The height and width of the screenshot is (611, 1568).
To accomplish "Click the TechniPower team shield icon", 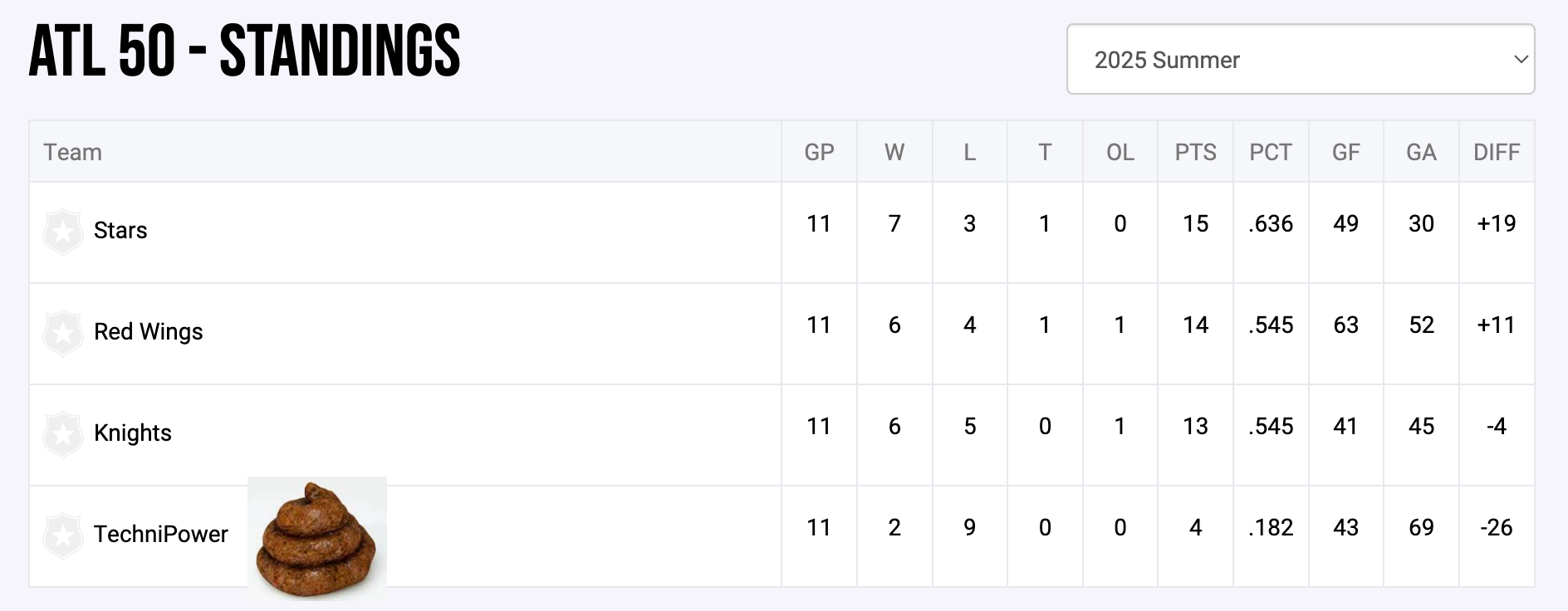I will tap(63, 535).
